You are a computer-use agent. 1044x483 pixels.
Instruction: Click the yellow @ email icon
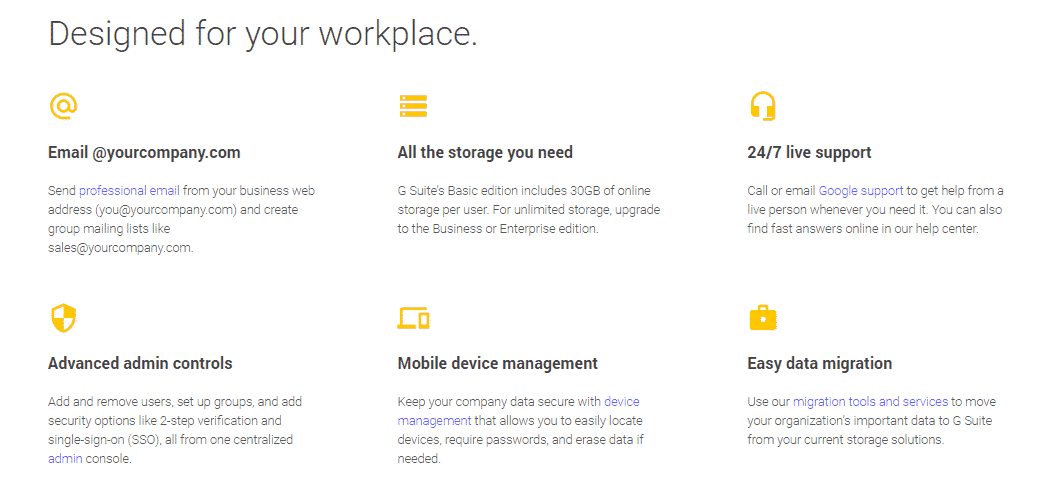coord(63,105)
